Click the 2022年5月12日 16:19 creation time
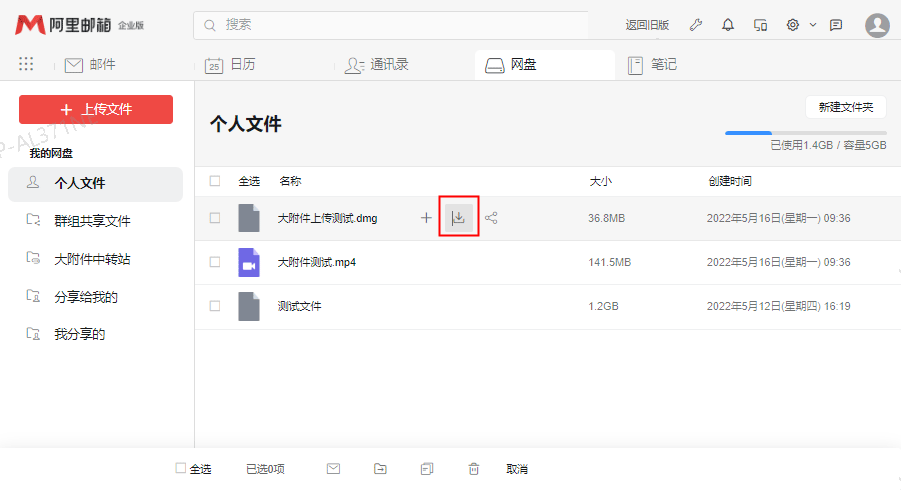This screenshot has height=490, width=901. pos(779,306)
